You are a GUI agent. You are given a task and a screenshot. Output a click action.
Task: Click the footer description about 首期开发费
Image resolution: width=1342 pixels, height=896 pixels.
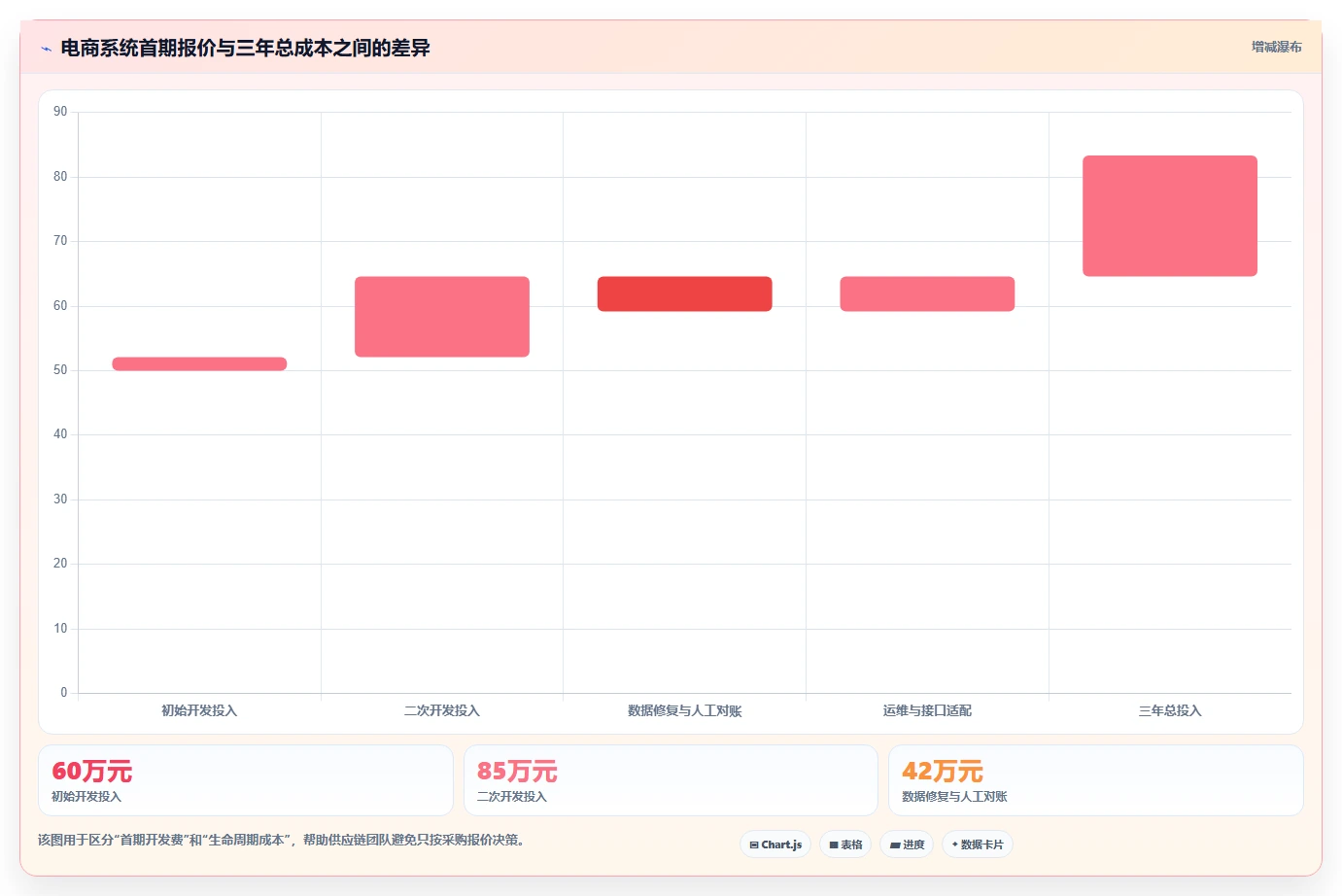[284, 840]
